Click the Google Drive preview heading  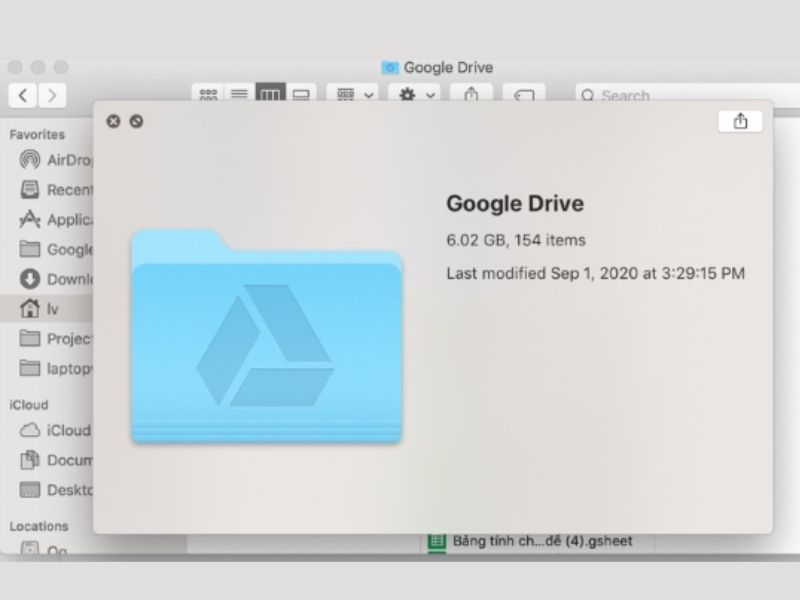pyautogui.click(x=515, y=203)
